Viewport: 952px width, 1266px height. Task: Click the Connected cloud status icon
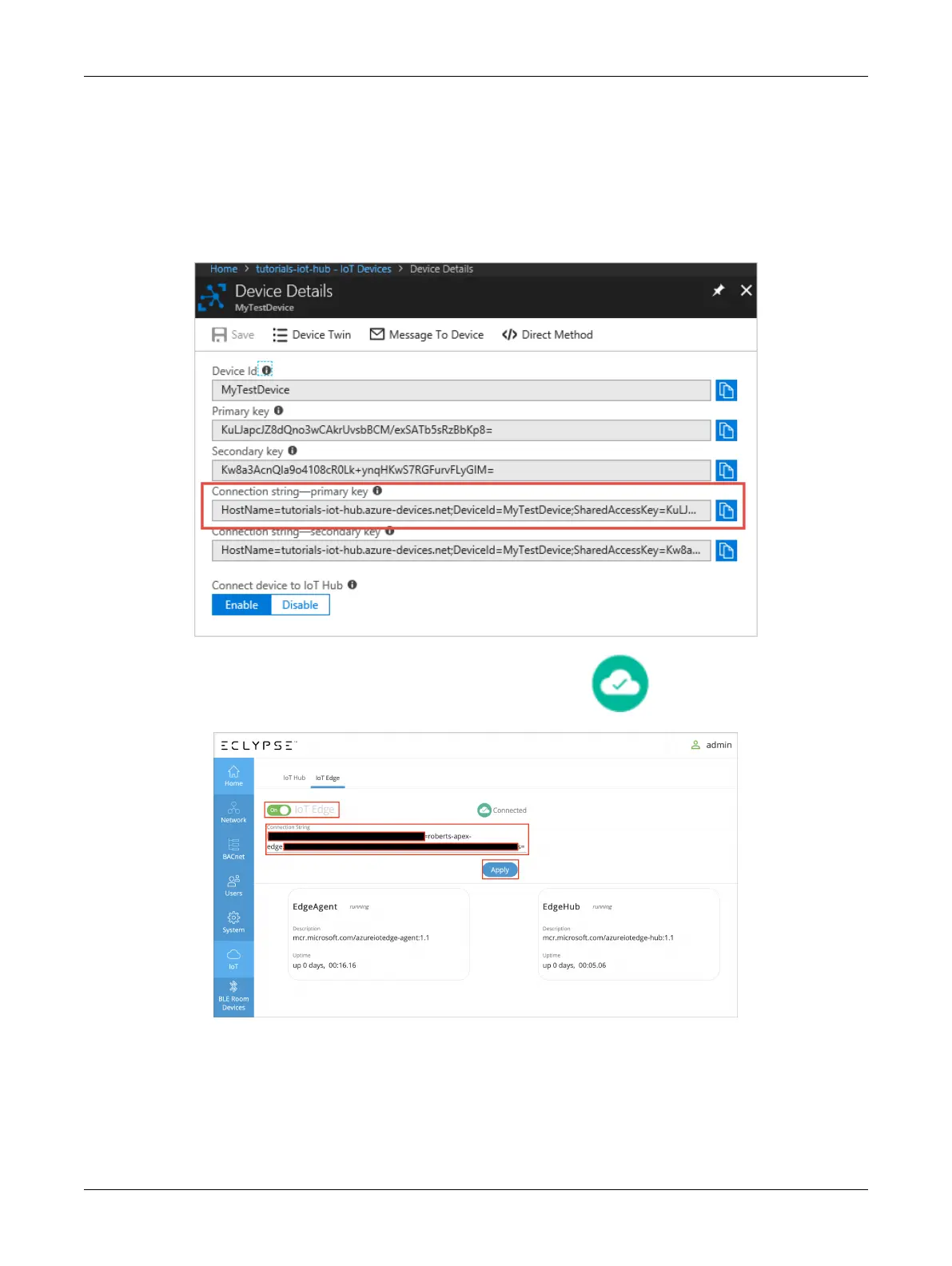484,810
